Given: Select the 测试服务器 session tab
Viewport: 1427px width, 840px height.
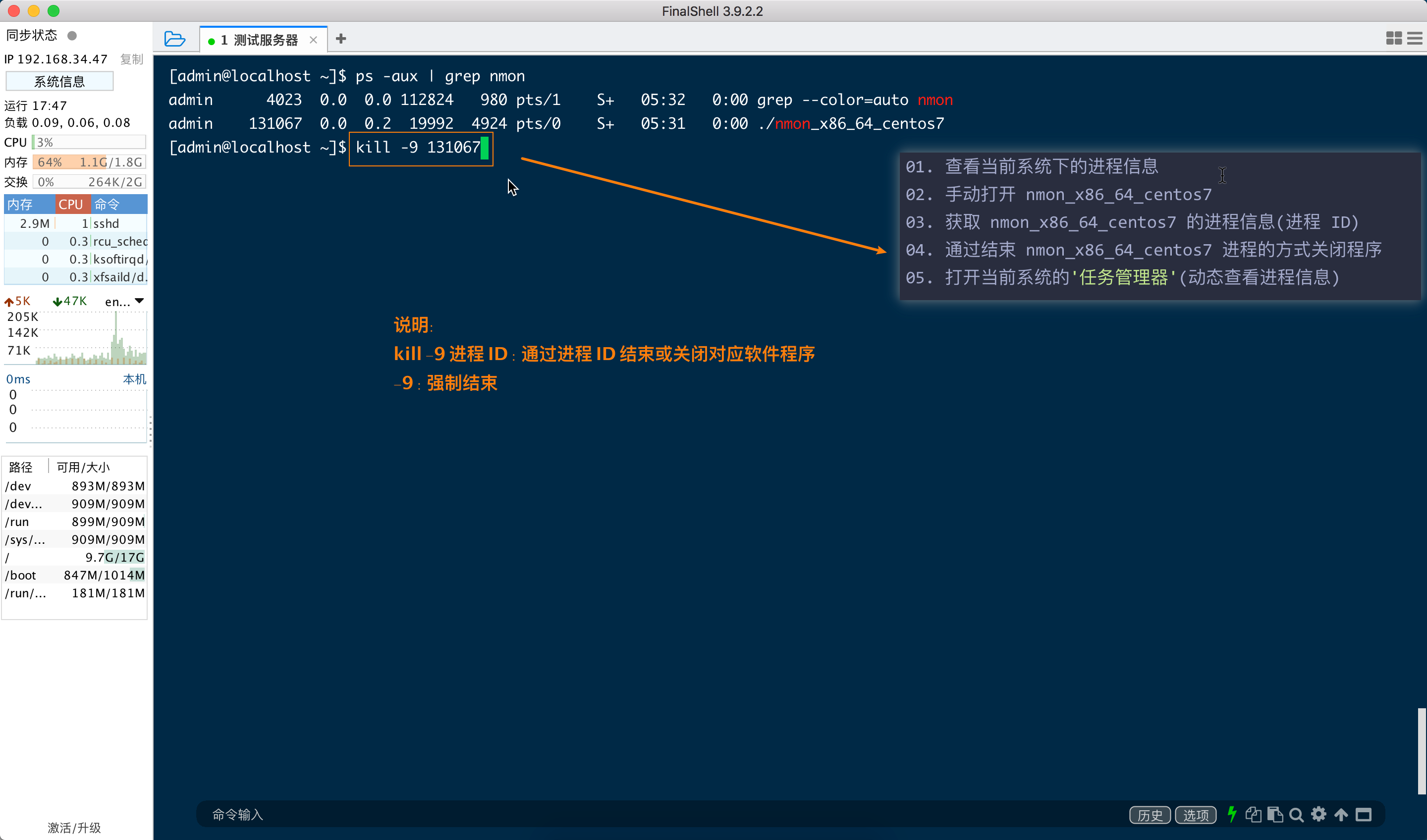Looking at the screenshot, I should coord(265,40).
